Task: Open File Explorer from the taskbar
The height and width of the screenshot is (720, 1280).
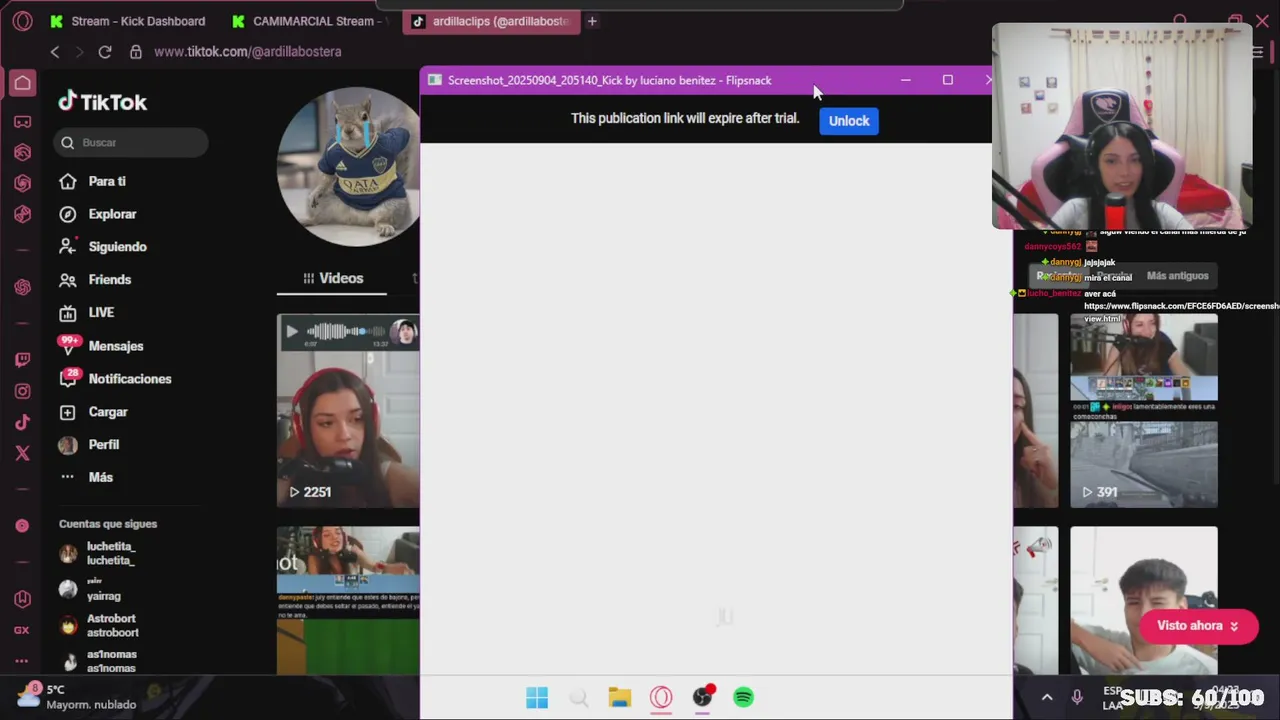Action: click(620, 698)
